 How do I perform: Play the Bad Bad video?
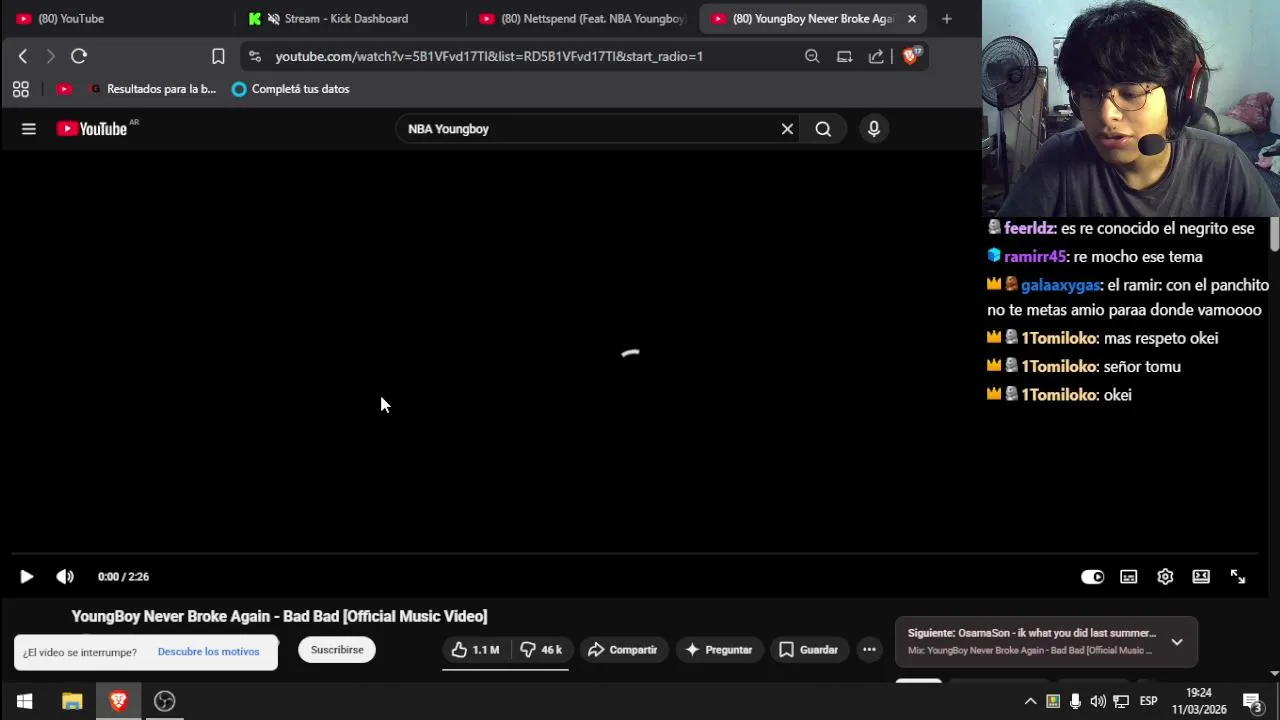tap(27, 576)
